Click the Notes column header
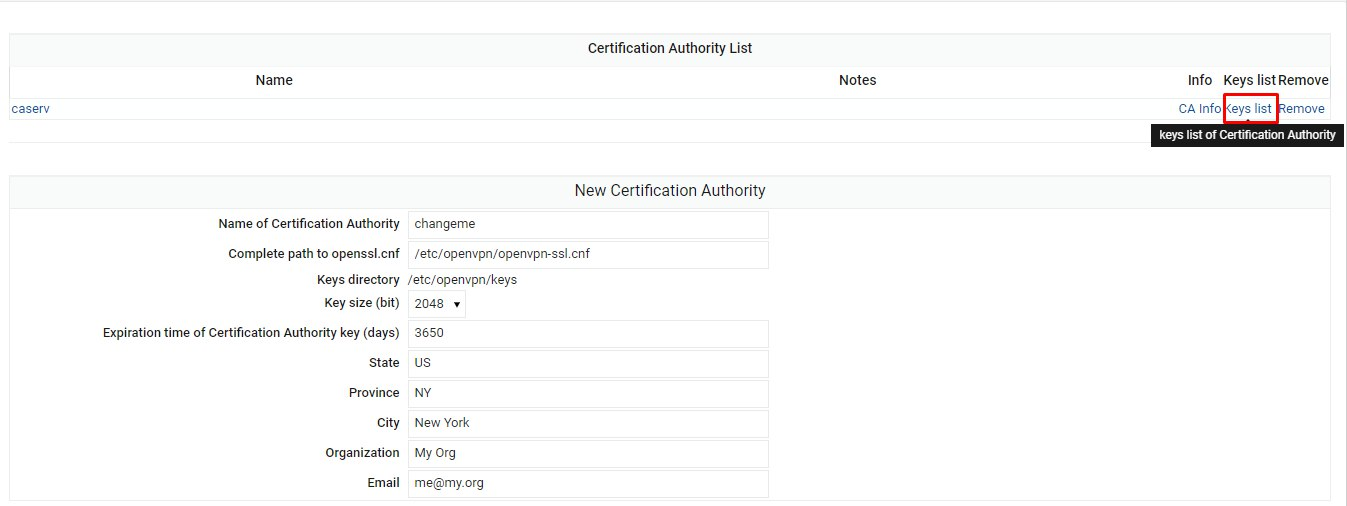Screen dimensions: 1347x506 (857, 80)
